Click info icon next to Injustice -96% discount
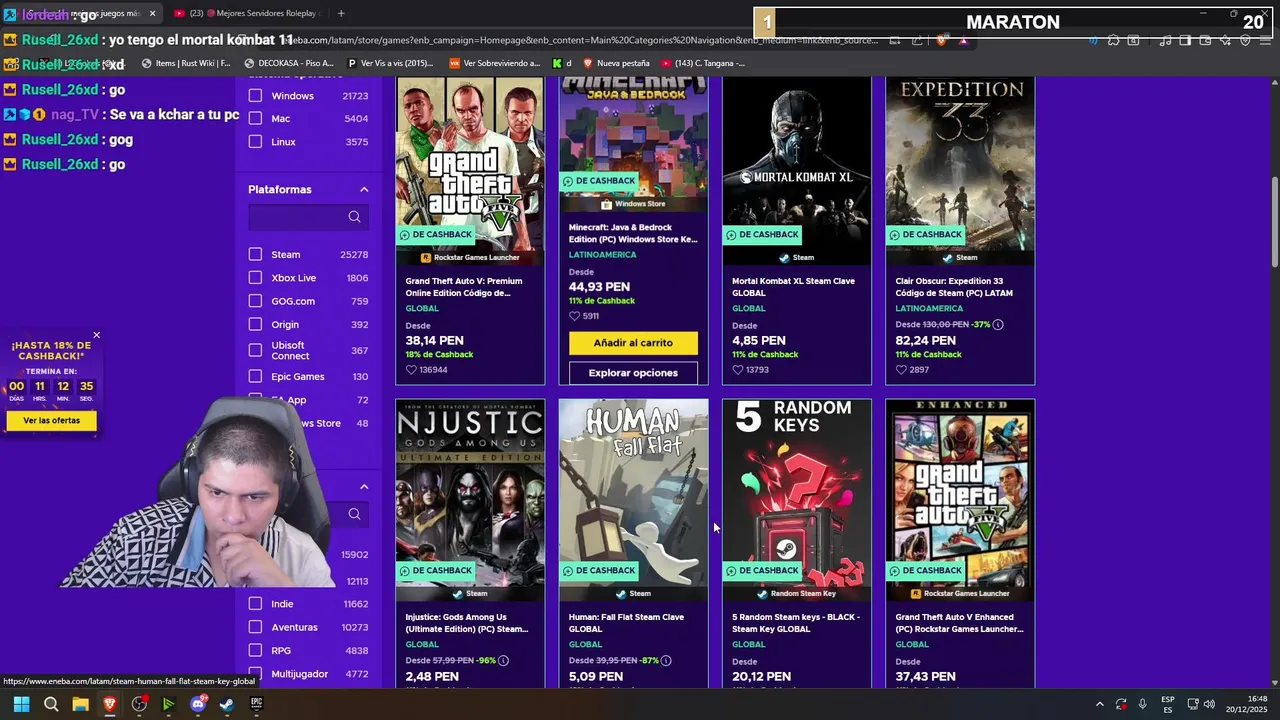 [503, 661]
